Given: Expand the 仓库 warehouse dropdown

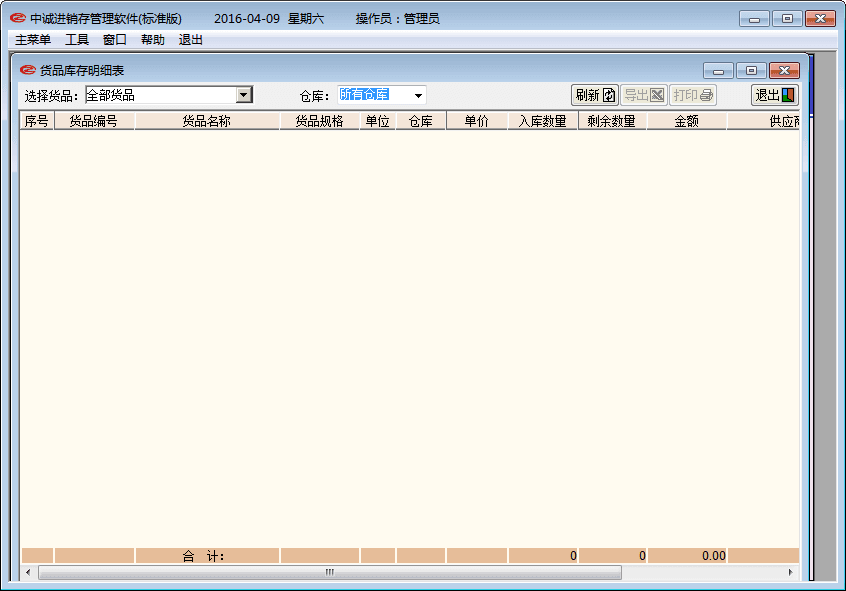Looking at the screenshot, I should pyautogui.click(x=418, y=96).
